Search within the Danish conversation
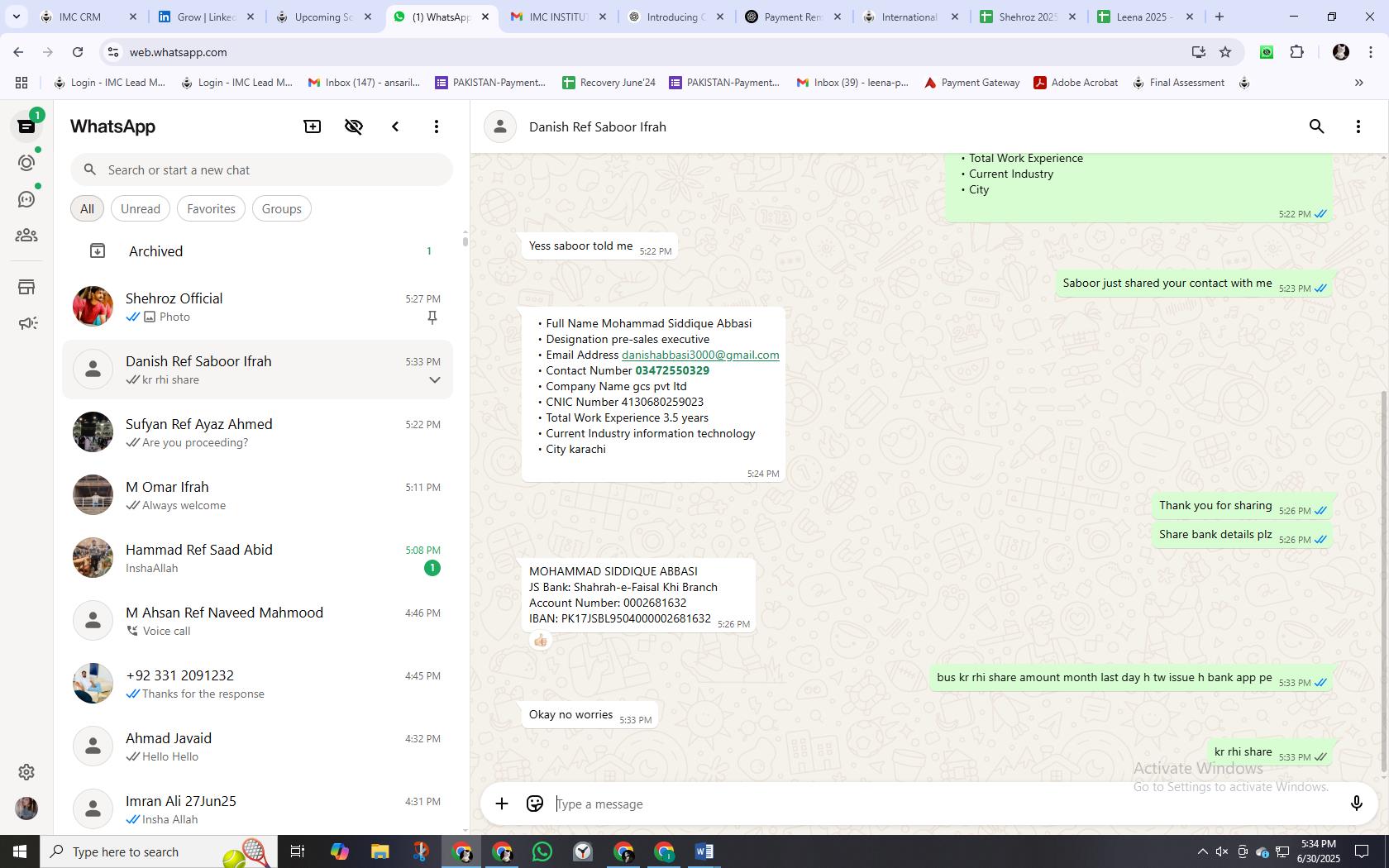1389x868 pixels. [x=1317, y=126]
